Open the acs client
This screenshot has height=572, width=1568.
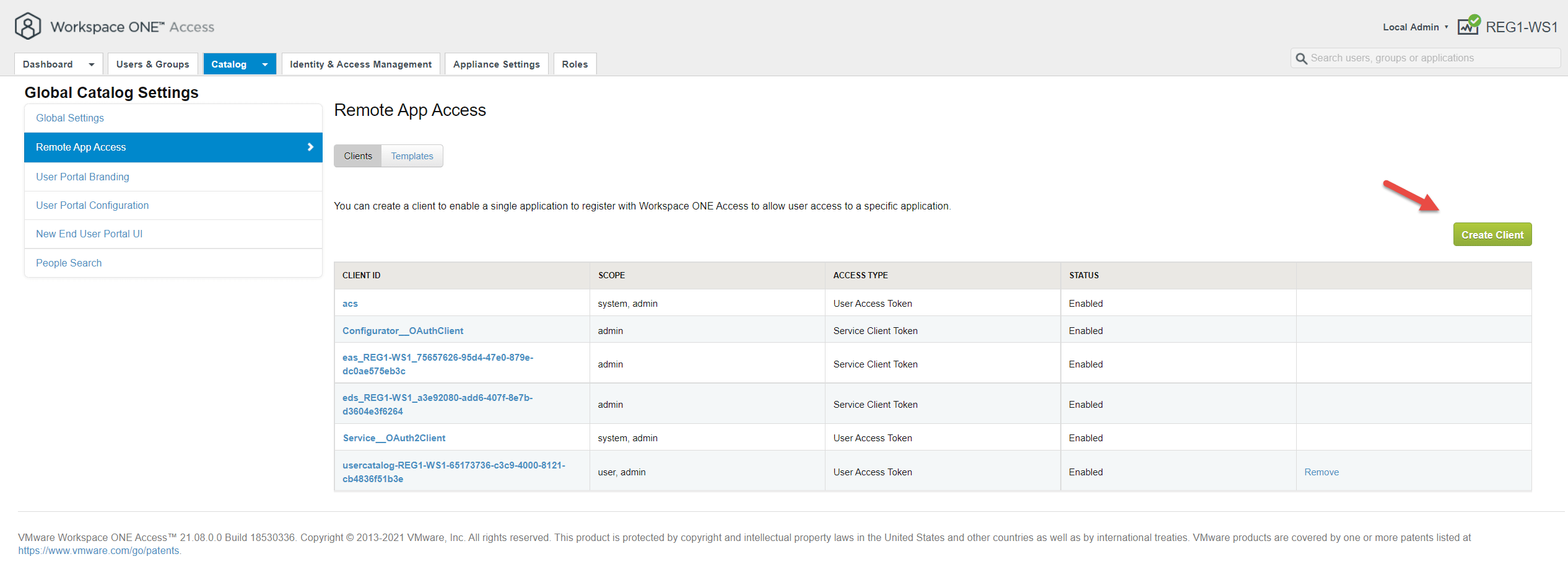(x=350, y=304)
